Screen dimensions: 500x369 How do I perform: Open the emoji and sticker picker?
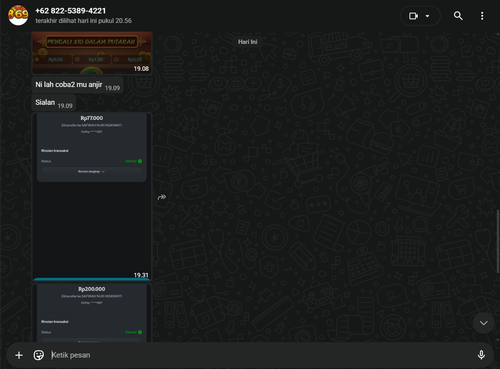pyautogui.click(x=39, y=355)
